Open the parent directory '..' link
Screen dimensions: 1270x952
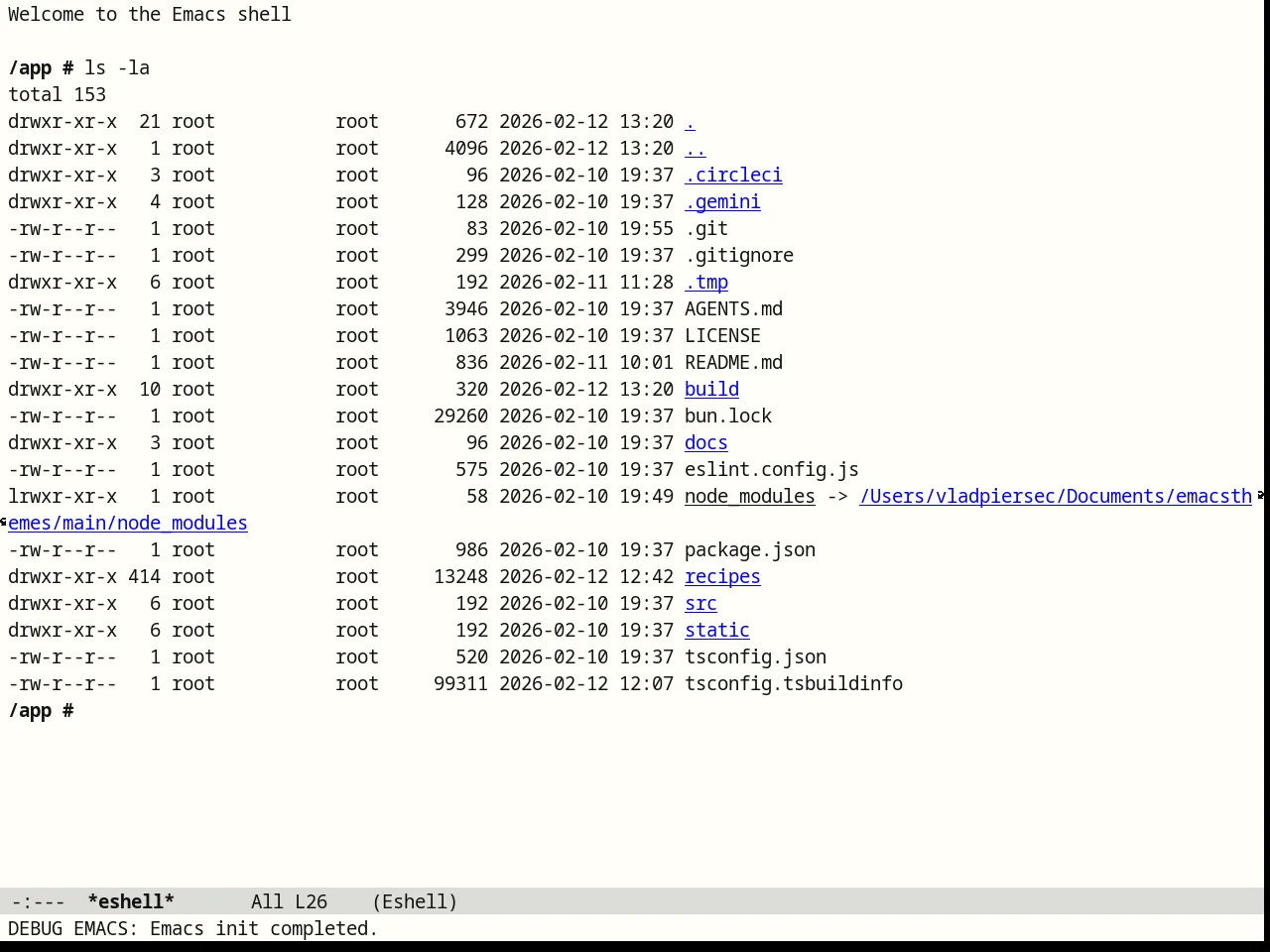696,149
